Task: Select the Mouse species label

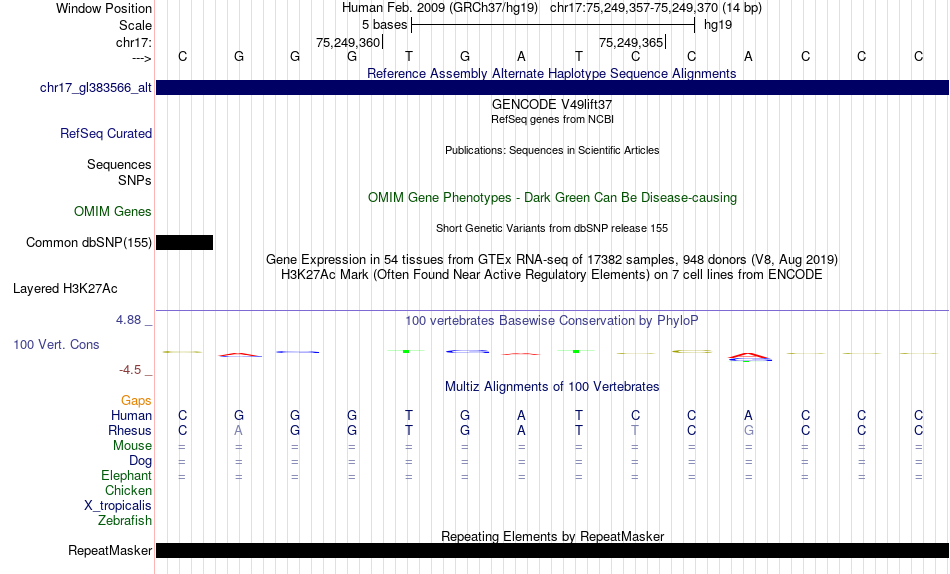Action: [132, 446]
